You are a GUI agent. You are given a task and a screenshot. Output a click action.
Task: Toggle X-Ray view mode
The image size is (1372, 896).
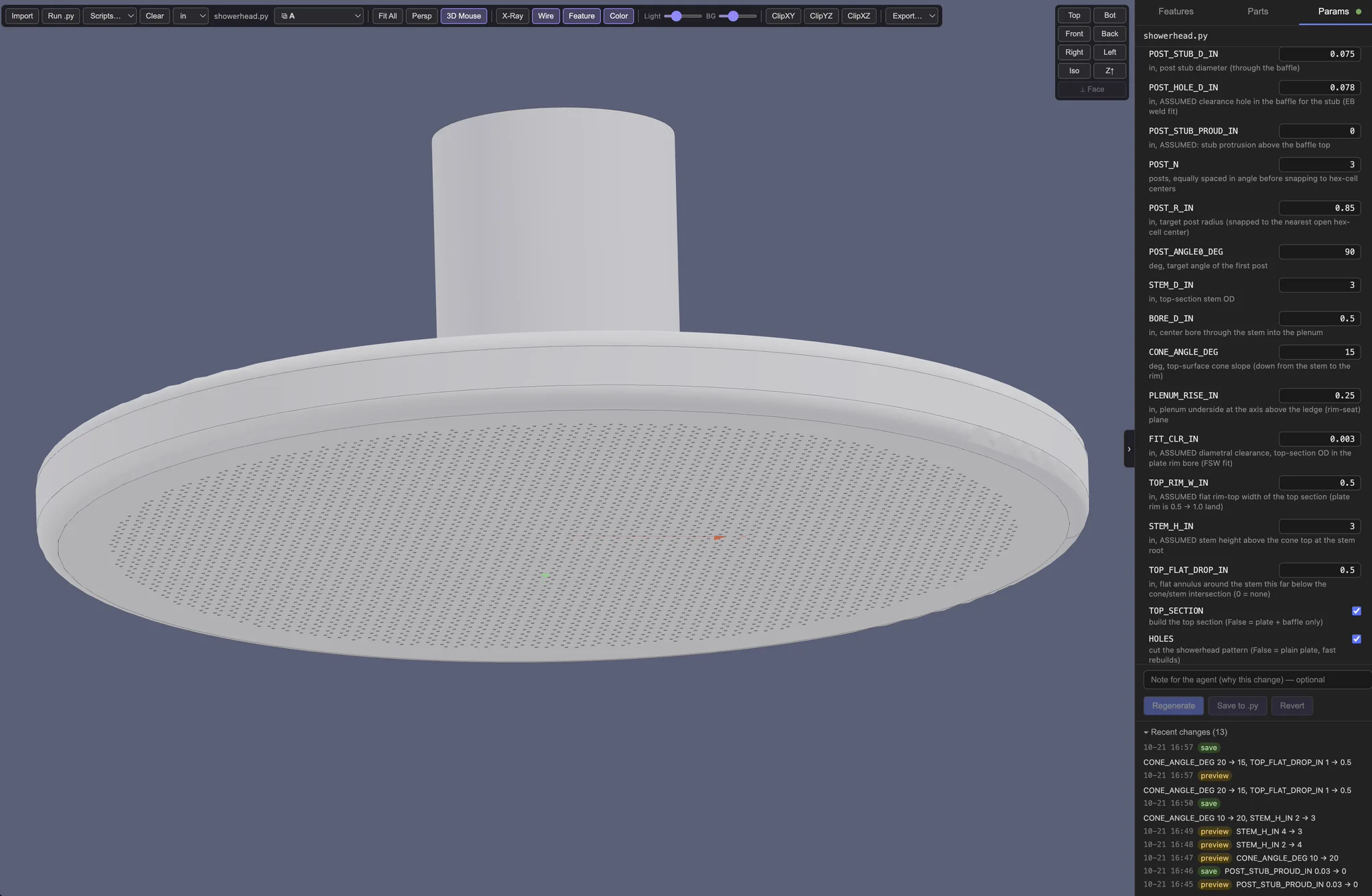(512, 16)
